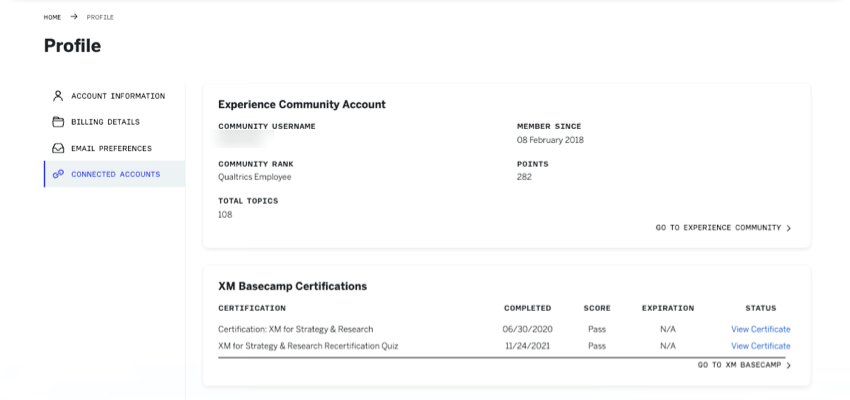The width and height of the screenshot is (850, 400).
Task: Click the Expiration column header
Action: [x=668, y=308]
